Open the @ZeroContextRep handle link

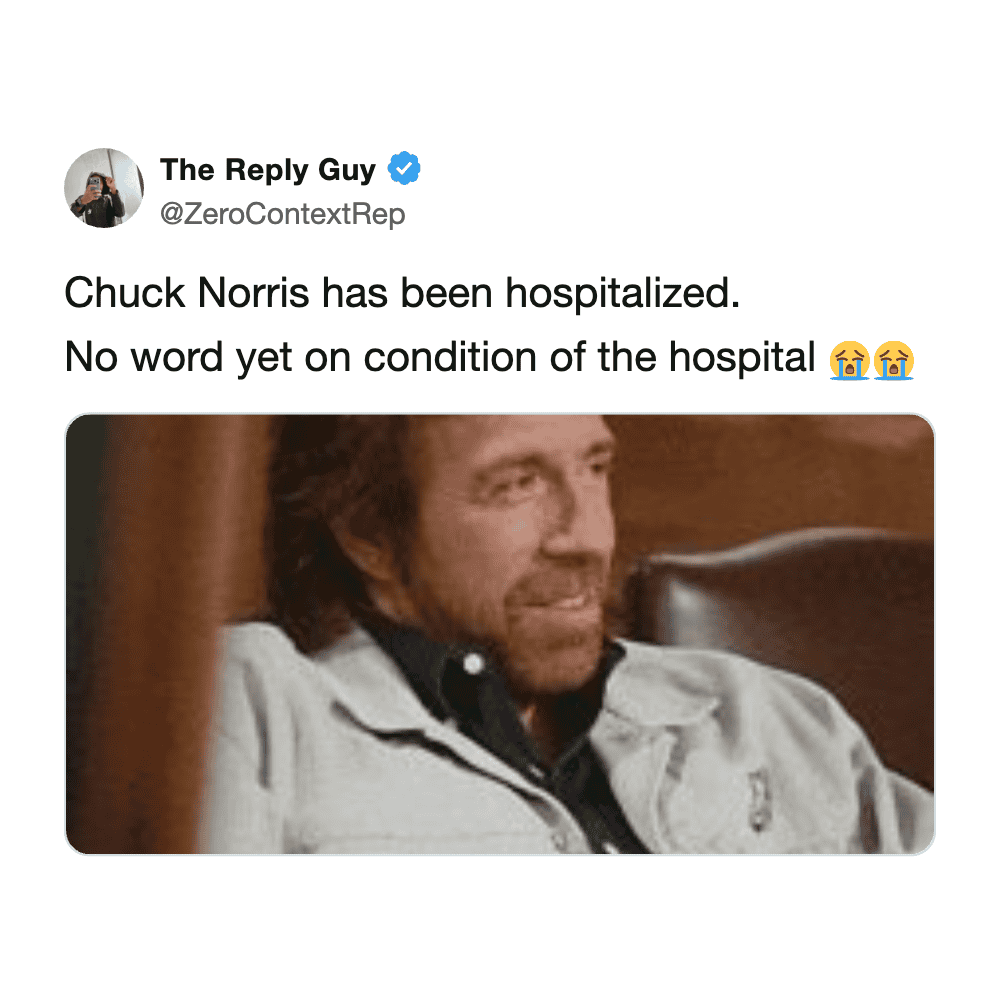[x=283, y=214]
